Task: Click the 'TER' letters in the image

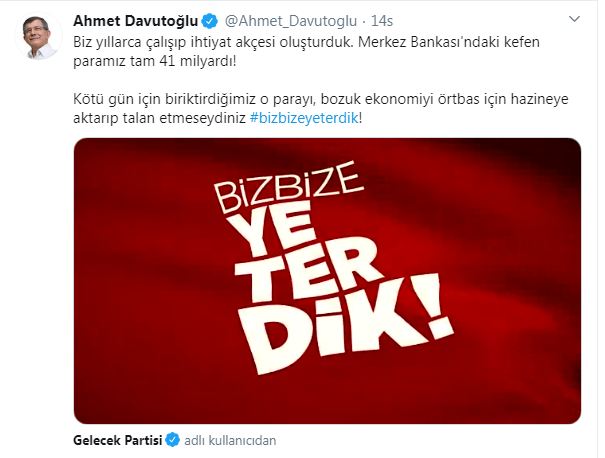Action: point(307,272)
